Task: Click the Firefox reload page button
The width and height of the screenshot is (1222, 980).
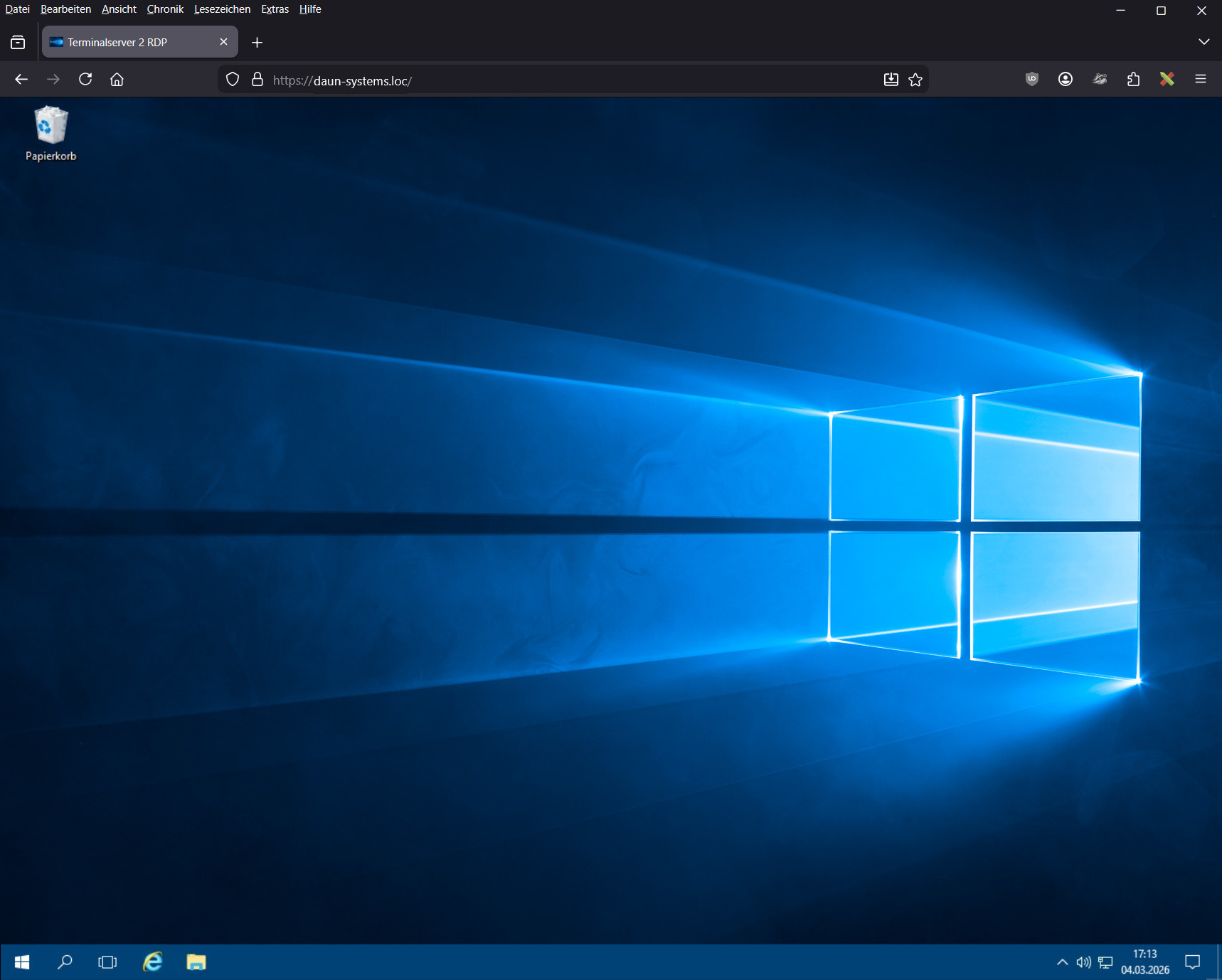Action: point(85,80)
